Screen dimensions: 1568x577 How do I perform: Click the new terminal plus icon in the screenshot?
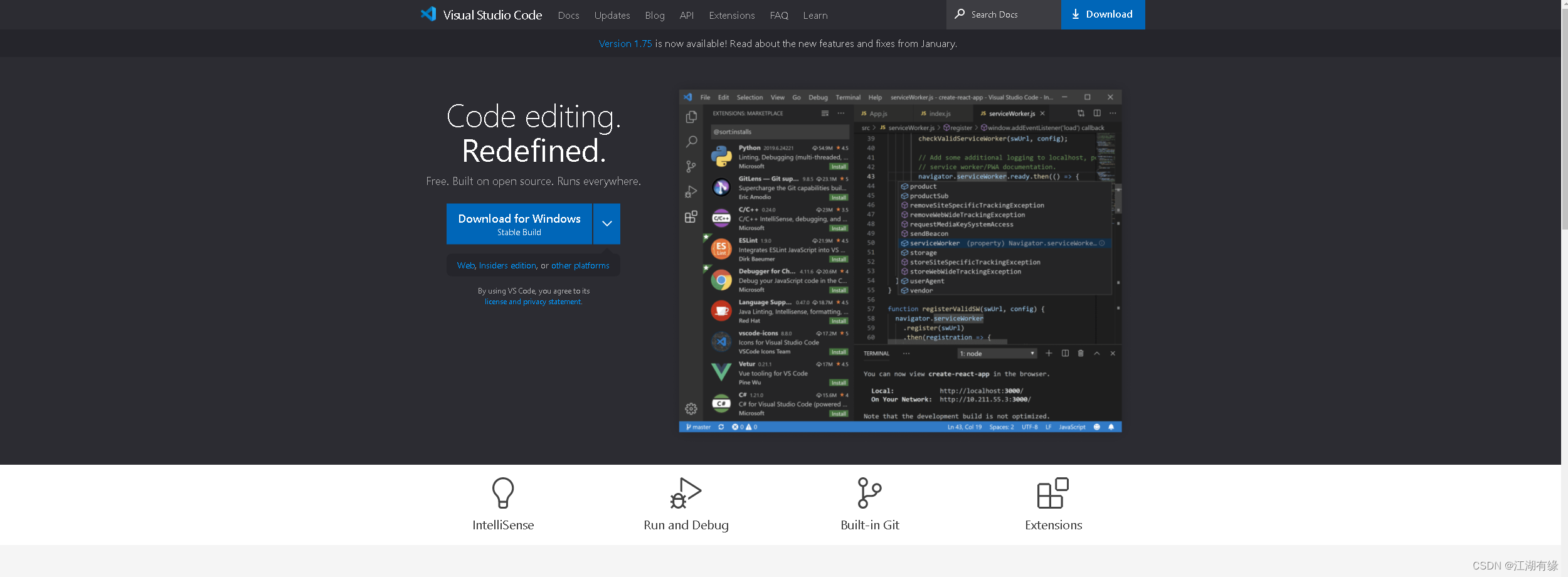(x=1049, y=353)
